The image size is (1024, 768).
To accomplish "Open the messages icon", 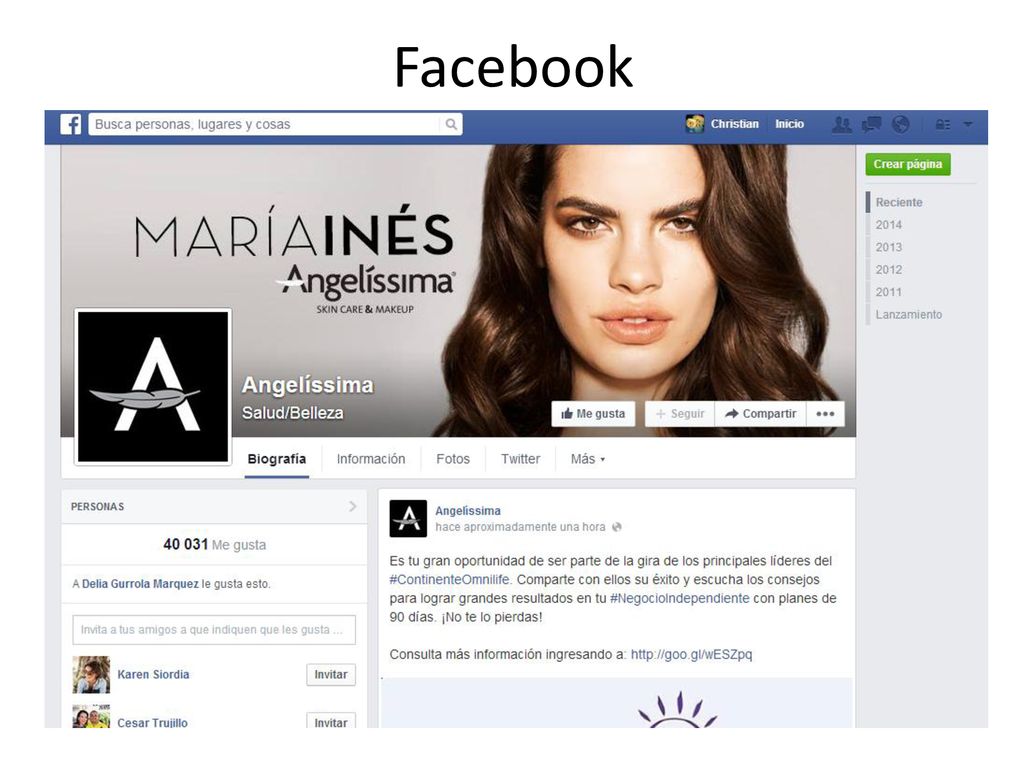I will [x=871, y=124].
